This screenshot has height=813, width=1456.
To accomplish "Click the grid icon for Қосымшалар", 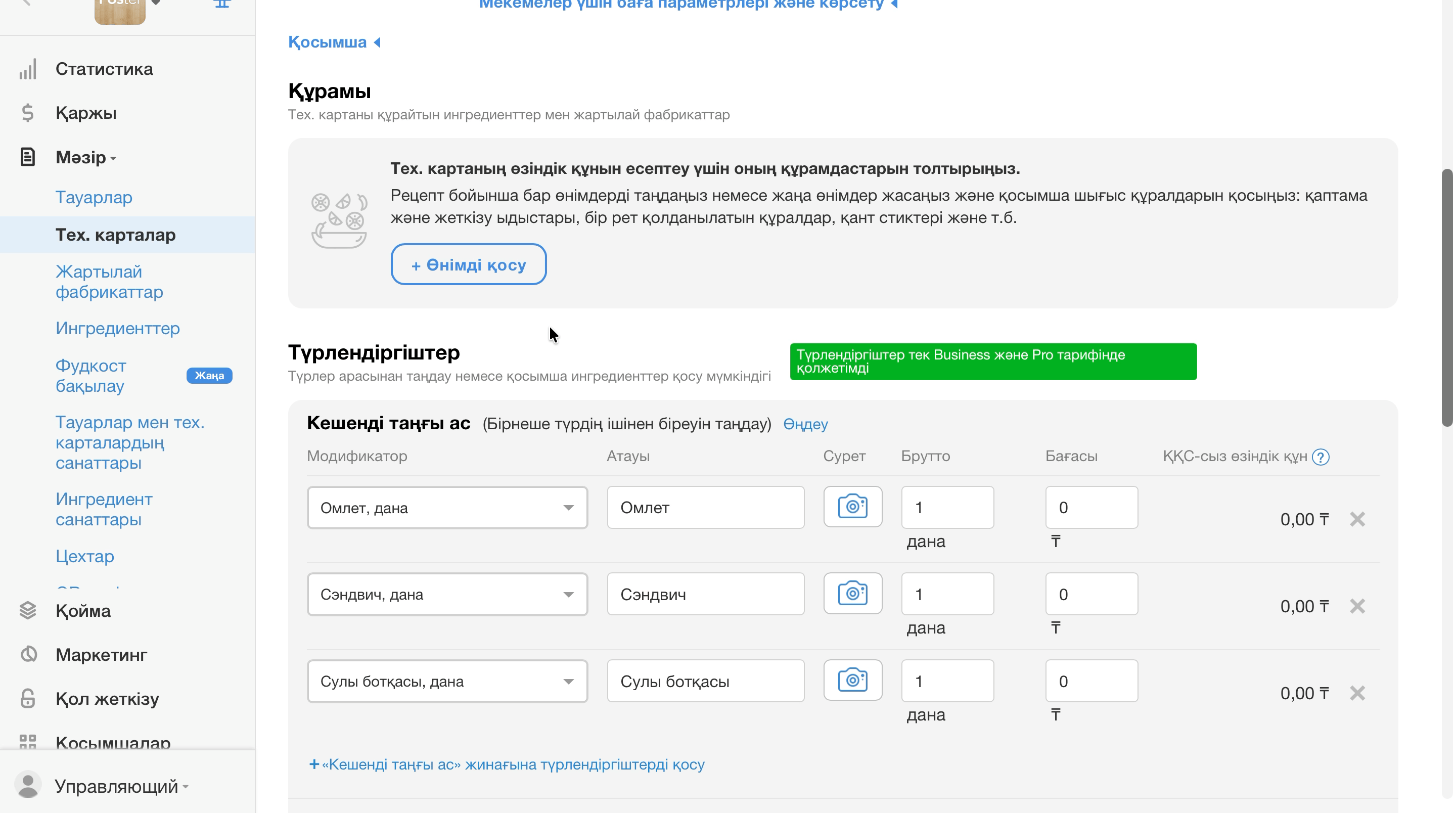I will [28, 742].
